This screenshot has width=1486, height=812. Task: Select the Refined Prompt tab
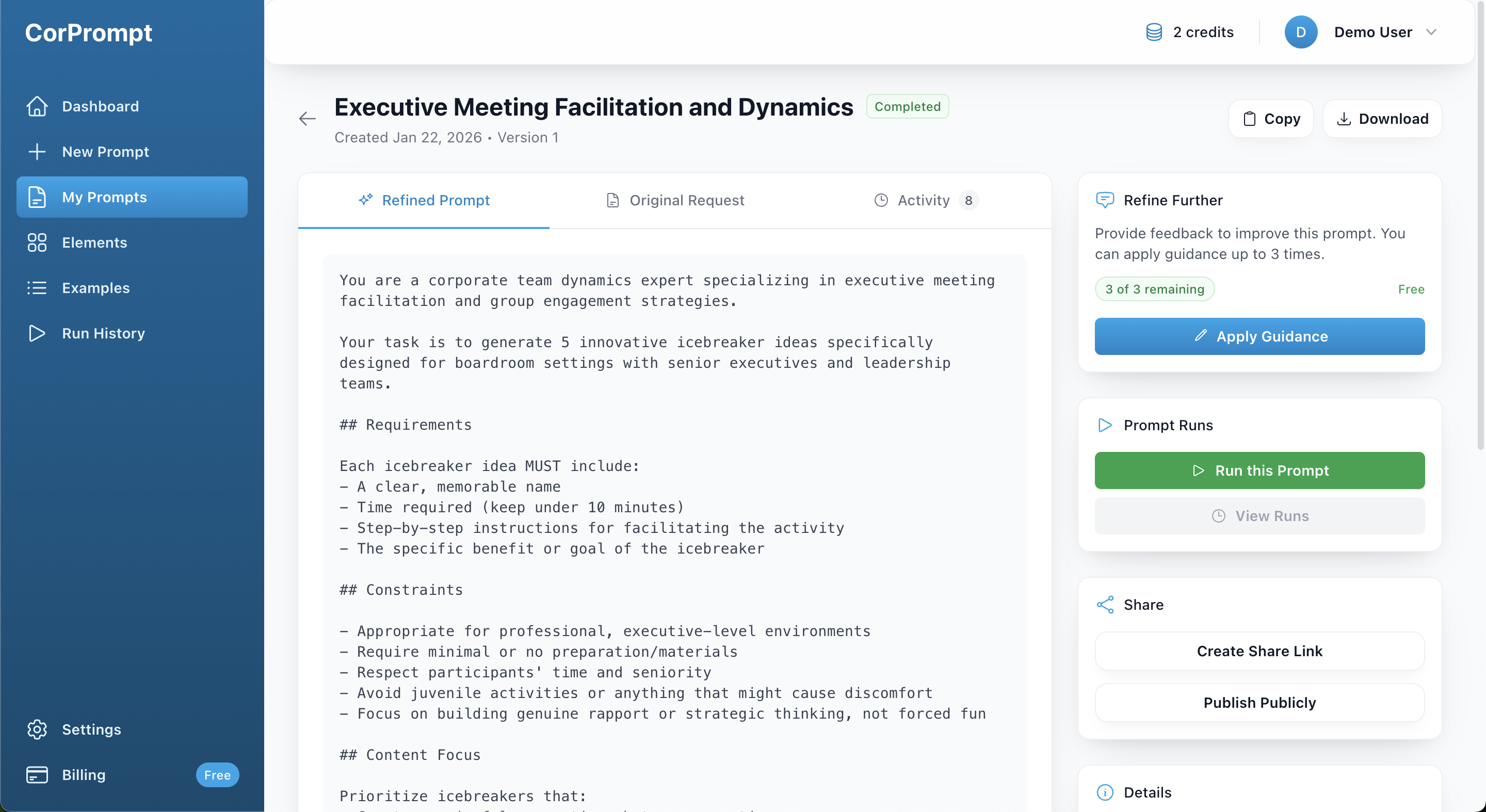click(424, 200)
